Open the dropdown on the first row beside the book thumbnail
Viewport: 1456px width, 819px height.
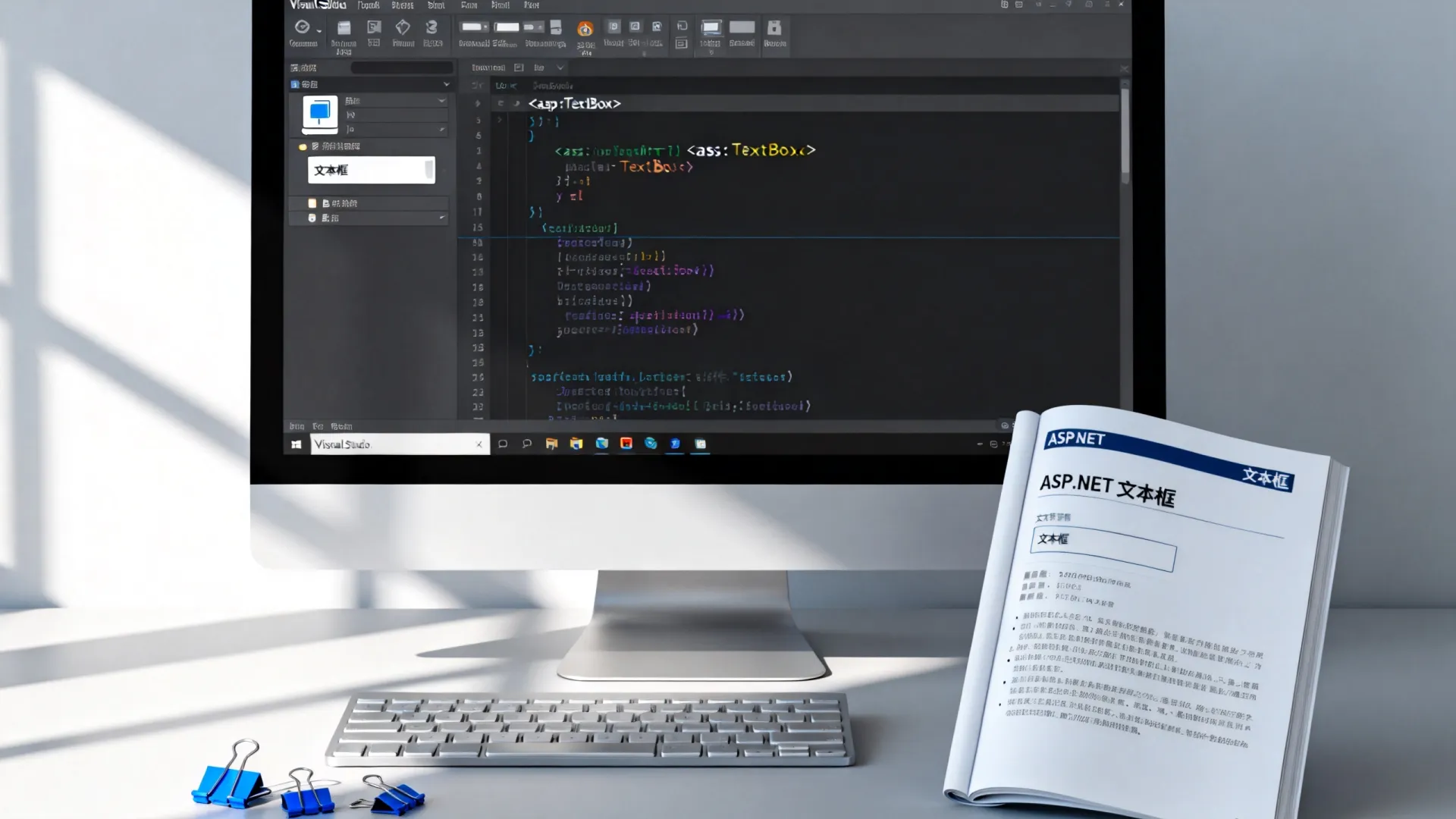(441, 101)
